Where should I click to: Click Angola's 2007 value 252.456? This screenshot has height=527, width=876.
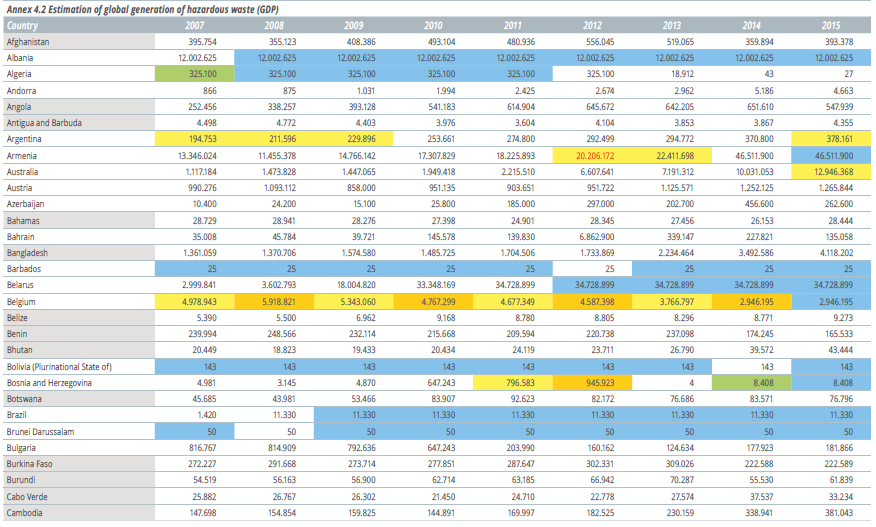[202, 107]
